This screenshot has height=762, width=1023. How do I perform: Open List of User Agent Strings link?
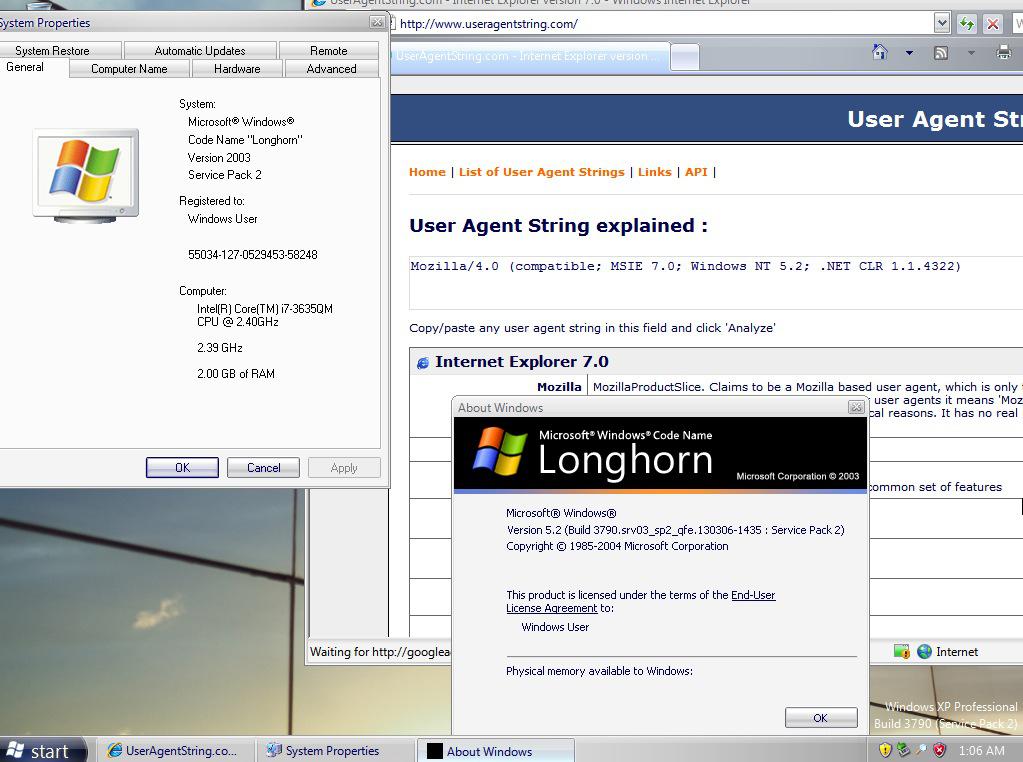pyautogui.click(x=542, y=172)
